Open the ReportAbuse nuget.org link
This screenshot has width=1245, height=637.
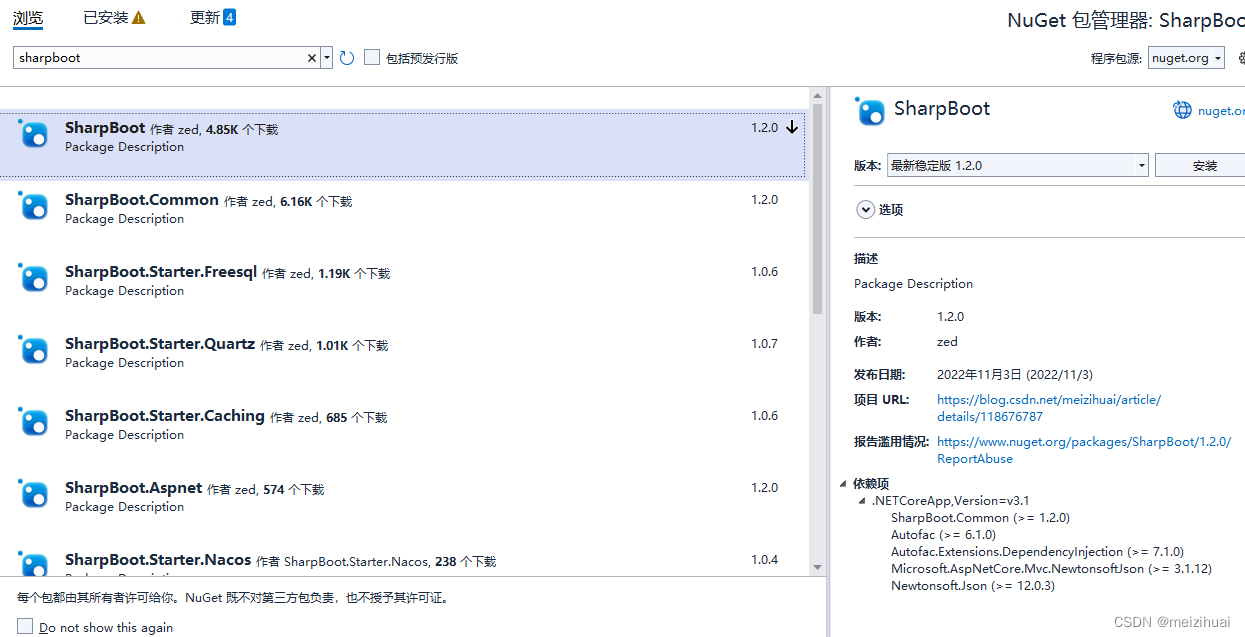[x=1084, y=450]
